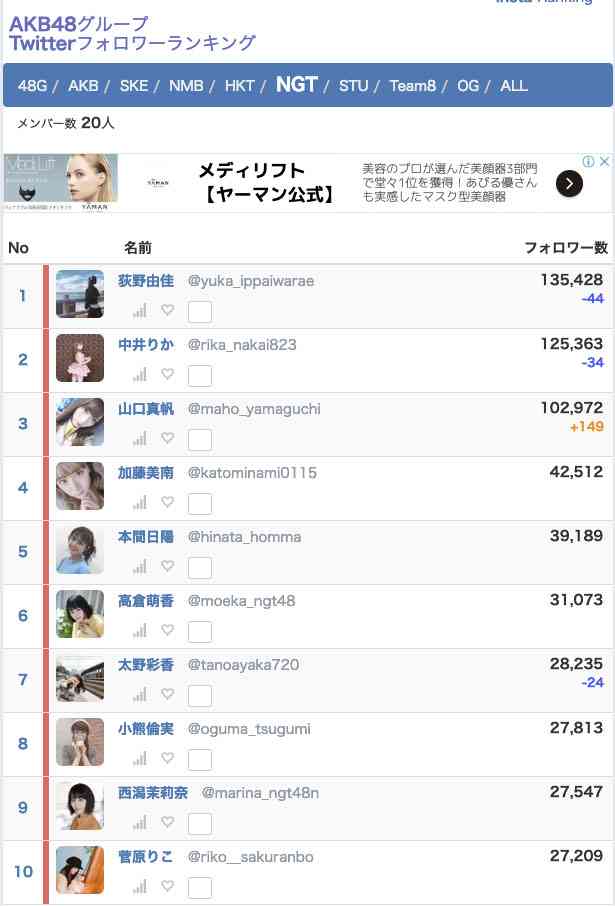Open the AKB48グループ Twitterフォロワーランキング title
The image size is (615, 906).
tap(132, 33)
